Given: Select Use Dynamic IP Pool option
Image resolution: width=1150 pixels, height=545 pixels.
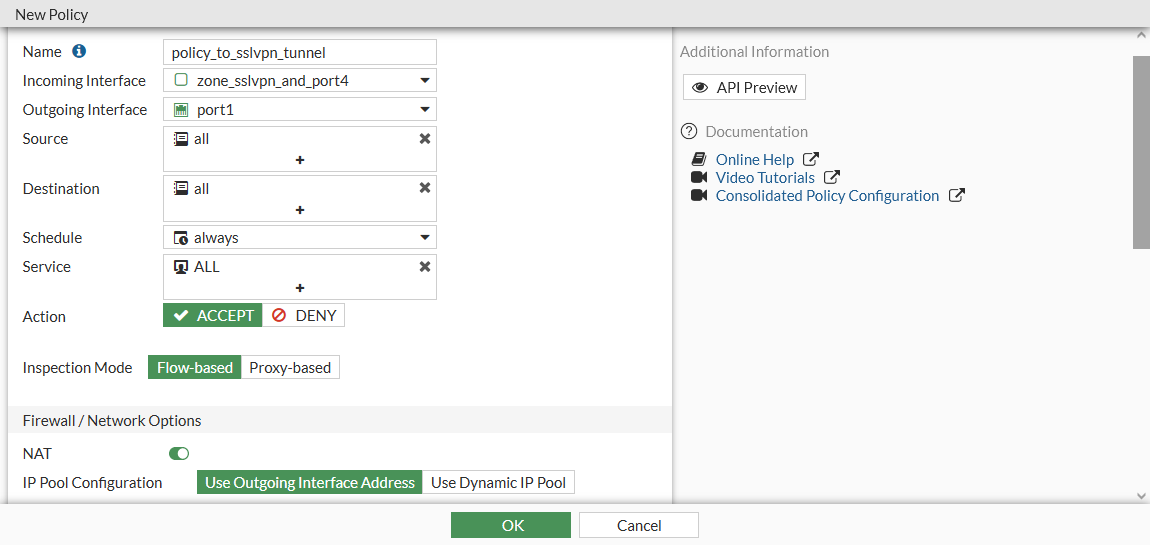Looking at the screenshot, I should [498, 483].
